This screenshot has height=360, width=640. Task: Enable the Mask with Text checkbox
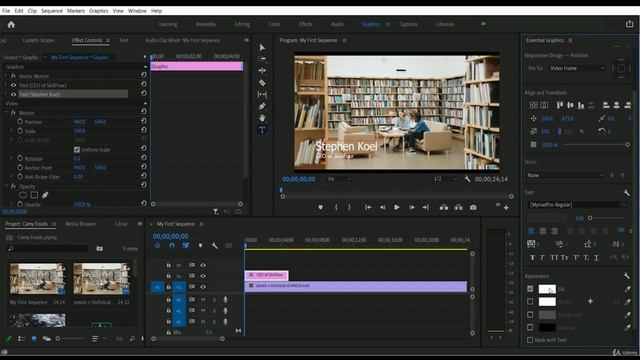click(x=530, y=340)
